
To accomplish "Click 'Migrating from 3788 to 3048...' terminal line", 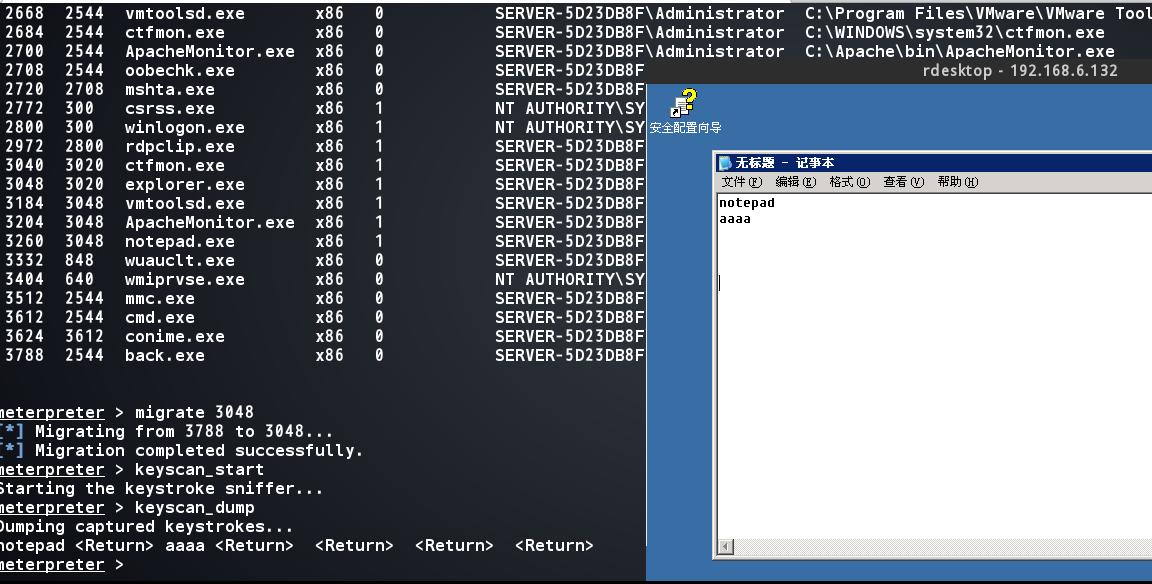I will tap(184, 431).
